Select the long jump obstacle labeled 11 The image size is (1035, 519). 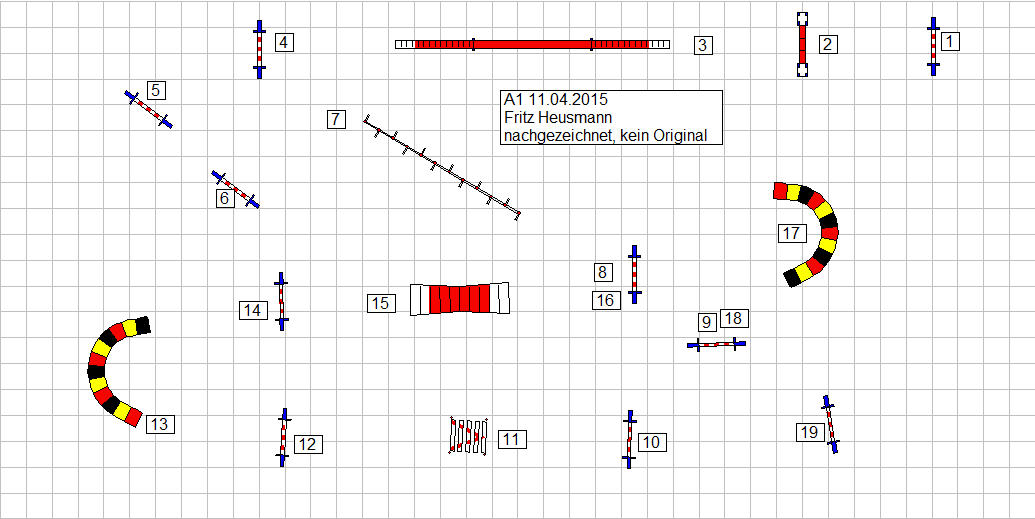click(468, 436)
